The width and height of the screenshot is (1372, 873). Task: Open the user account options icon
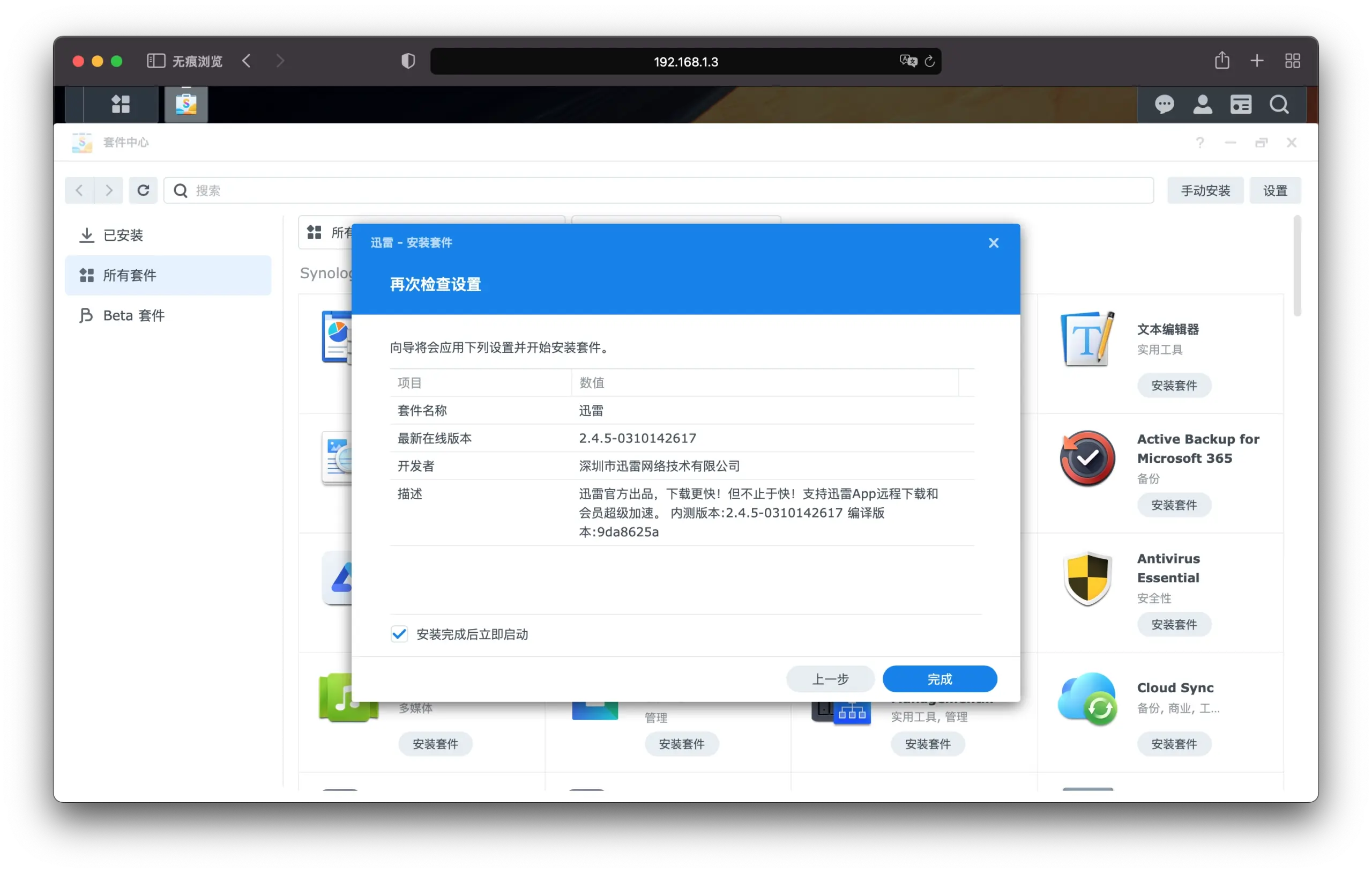tap(1202, 105)
